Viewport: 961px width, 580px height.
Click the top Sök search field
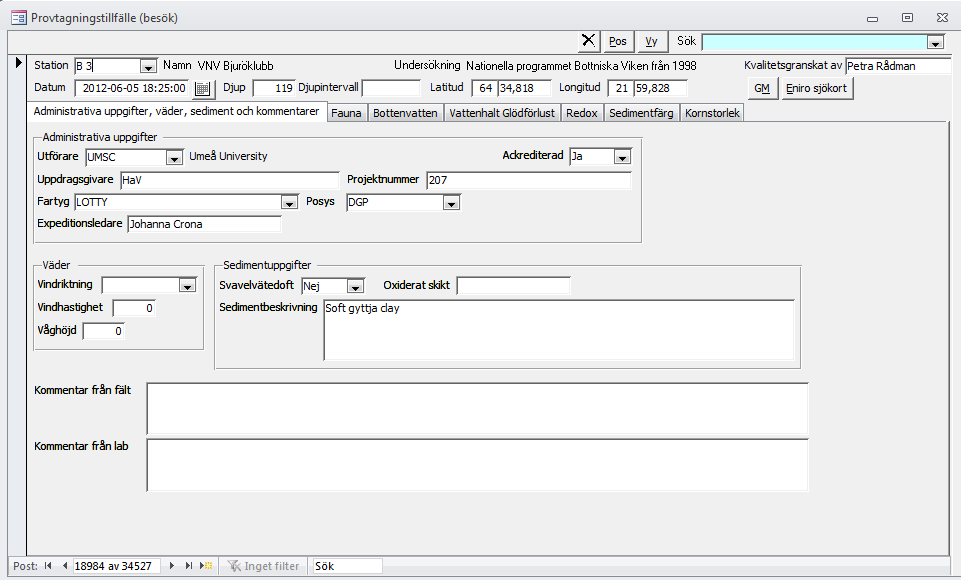click(815, 42)
